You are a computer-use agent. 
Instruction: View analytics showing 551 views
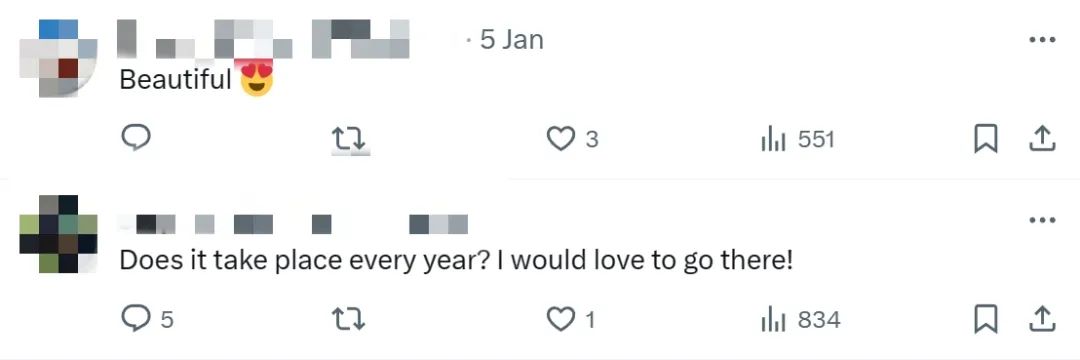click(797, 140)
